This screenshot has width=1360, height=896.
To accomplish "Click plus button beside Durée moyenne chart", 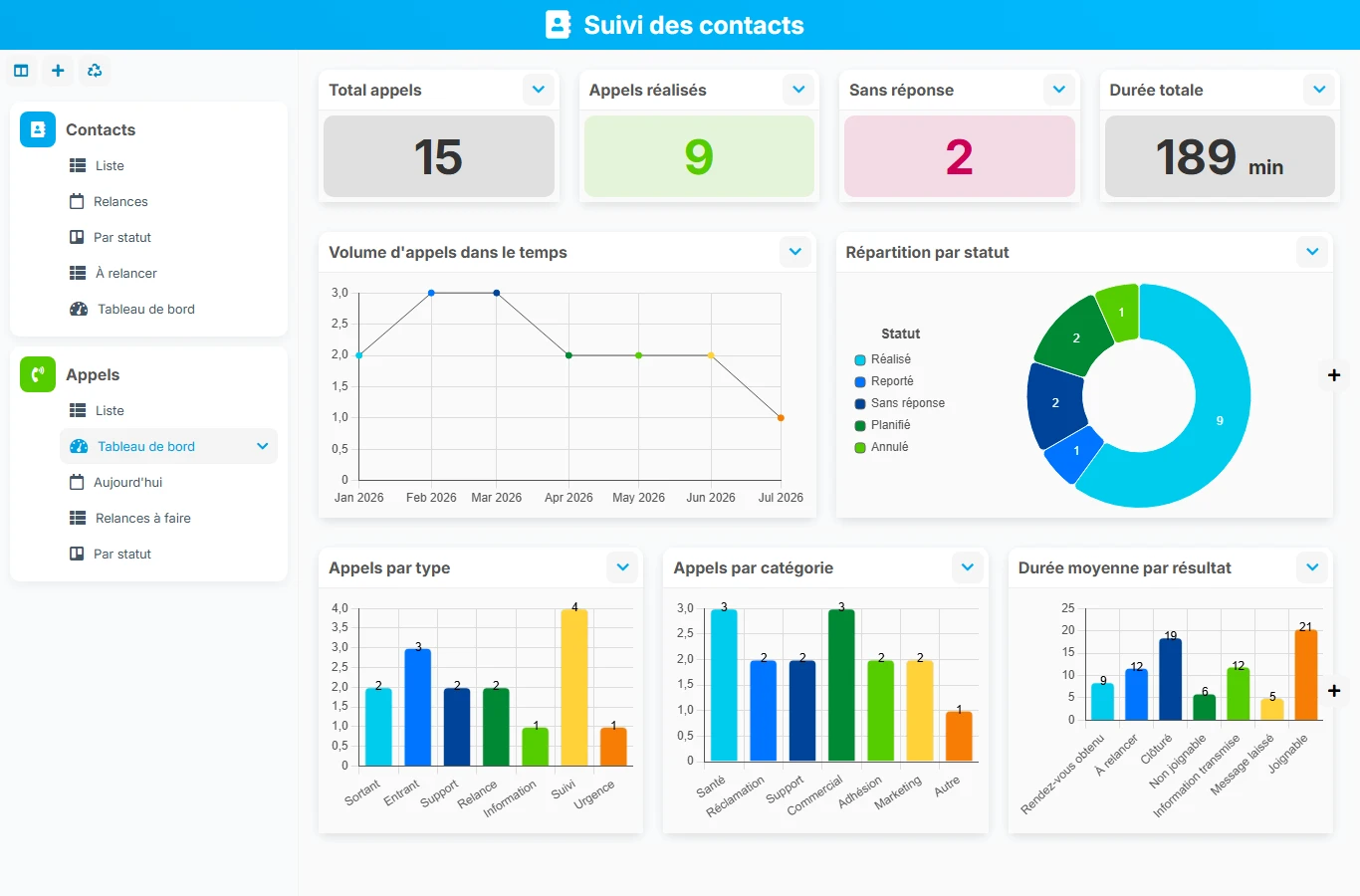I will [1334, 690].
